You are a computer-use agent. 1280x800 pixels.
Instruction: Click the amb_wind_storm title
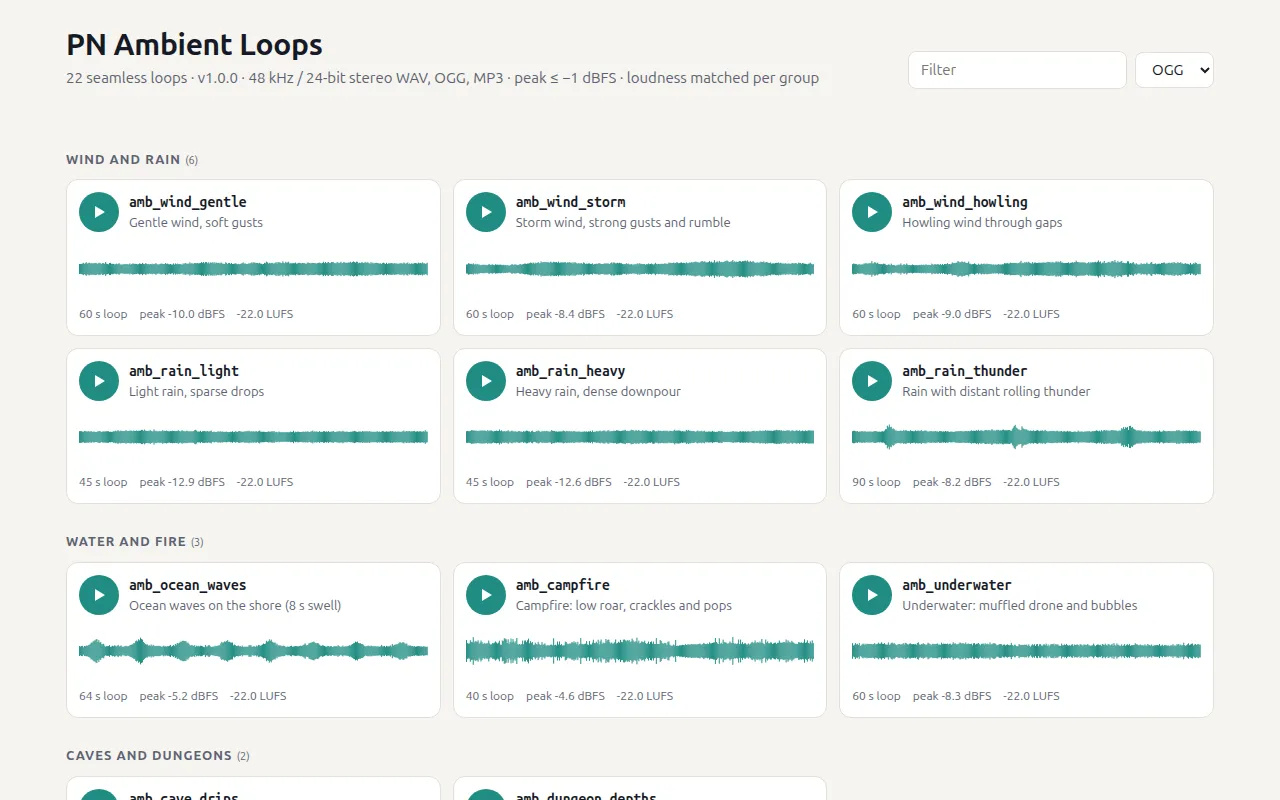click(571, 202)
